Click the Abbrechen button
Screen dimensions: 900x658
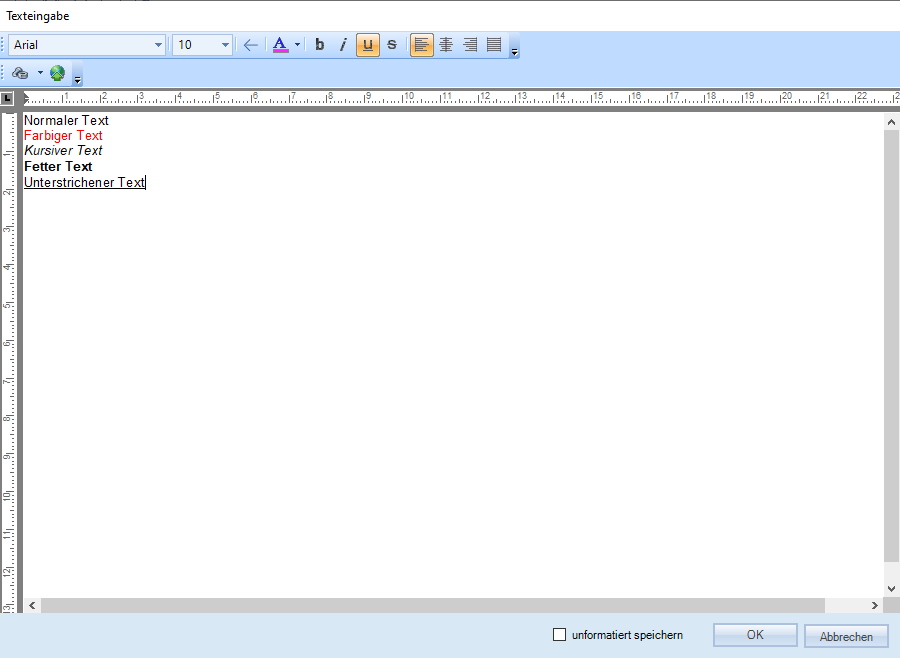click(846, 636)
